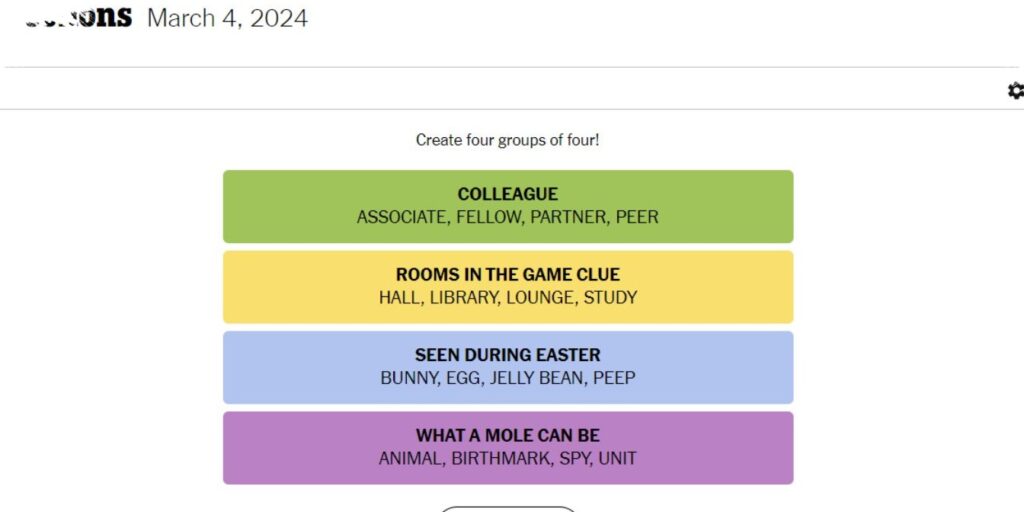Click the 'Create four groups of four!' text

pos(507,140)
